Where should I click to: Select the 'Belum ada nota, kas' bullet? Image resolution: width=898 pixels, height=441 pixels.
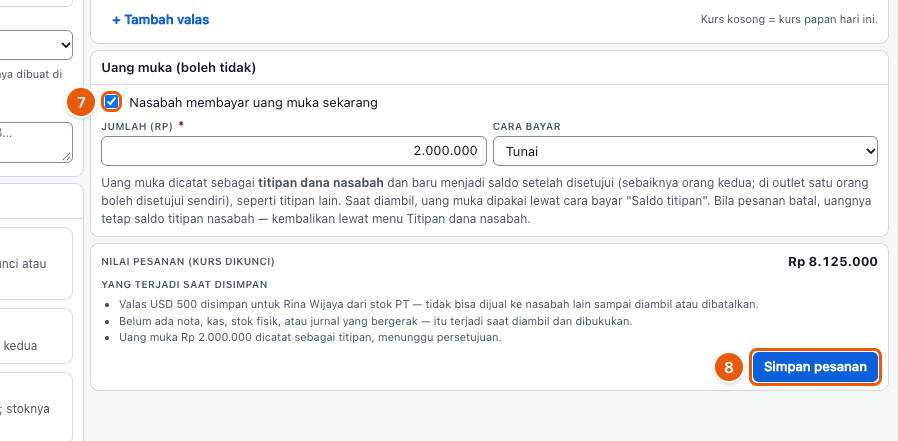[376, 321]
